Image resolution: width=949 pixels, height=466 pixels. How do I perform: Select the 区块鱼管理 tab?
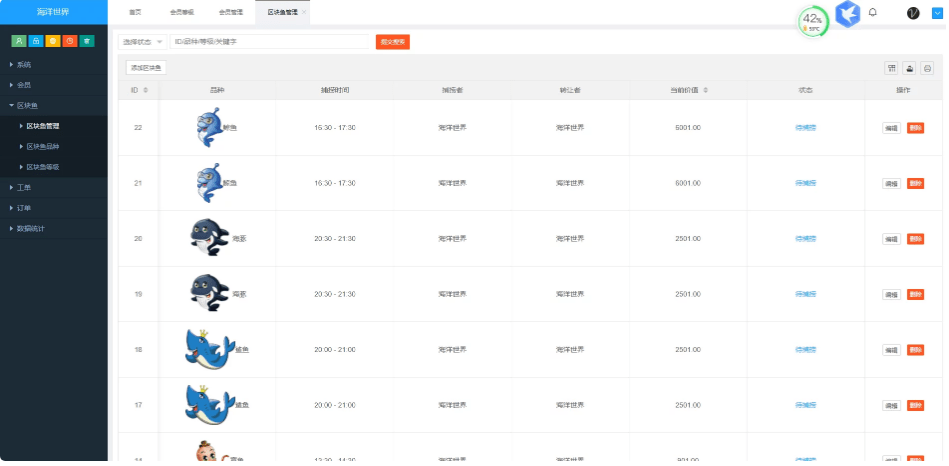[282, 12]
